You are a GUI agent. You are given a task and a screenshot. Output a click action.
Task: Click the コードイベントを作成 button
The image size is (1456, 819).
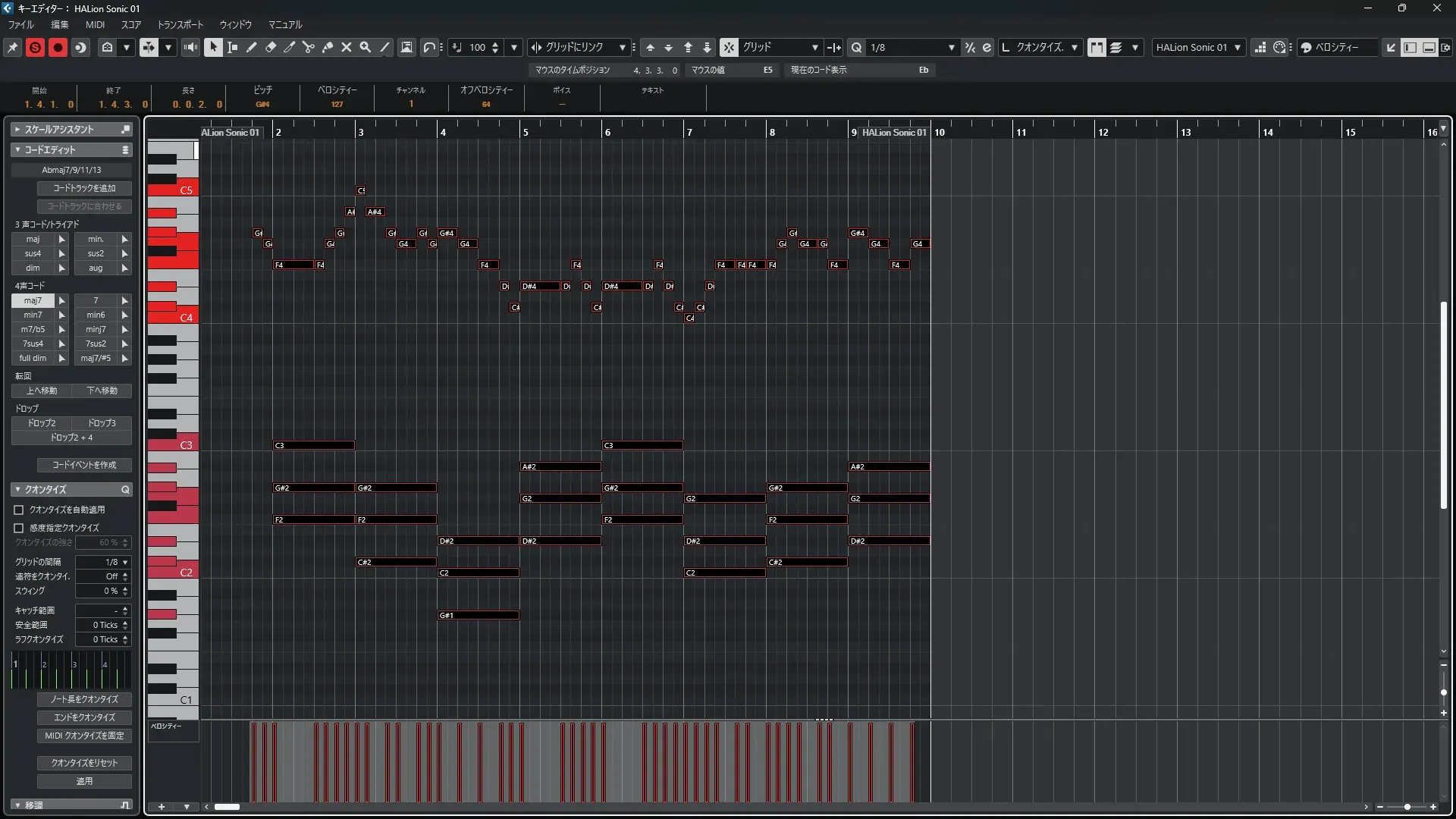coord(84,465)
